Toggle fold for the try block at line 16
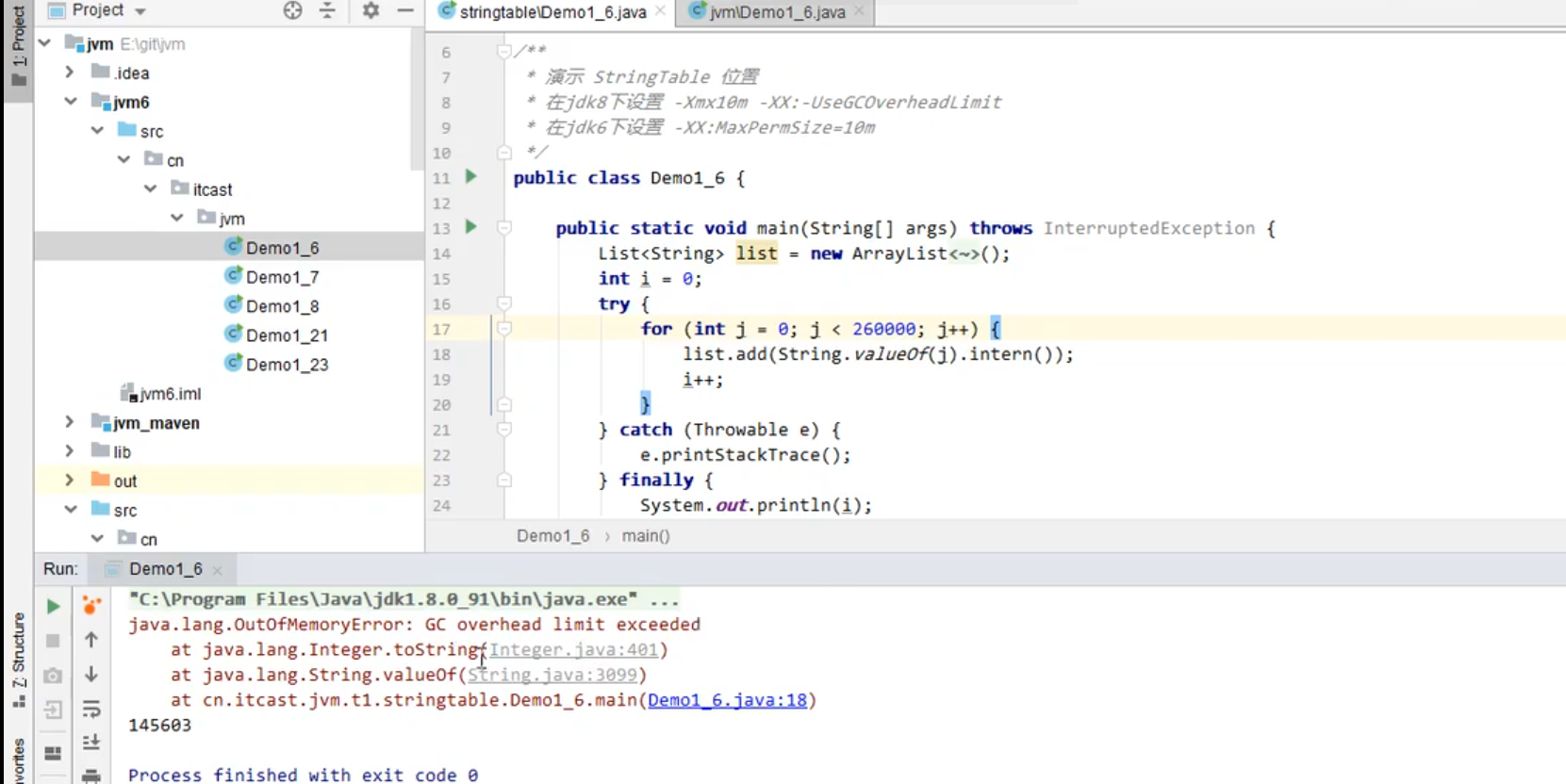 504,303
